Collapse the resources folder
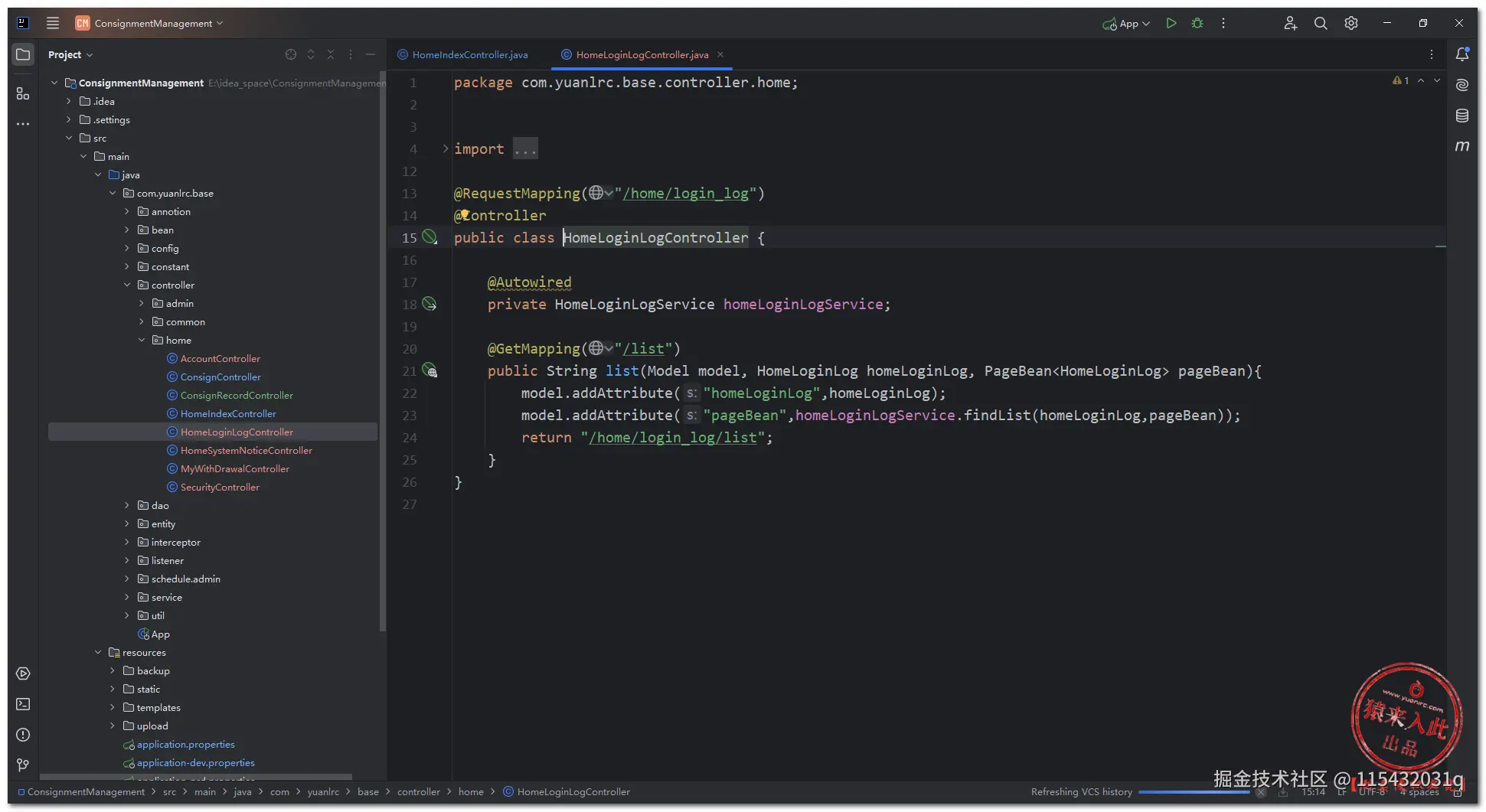Screen dimensions: 1486x812 pos(98,652)
